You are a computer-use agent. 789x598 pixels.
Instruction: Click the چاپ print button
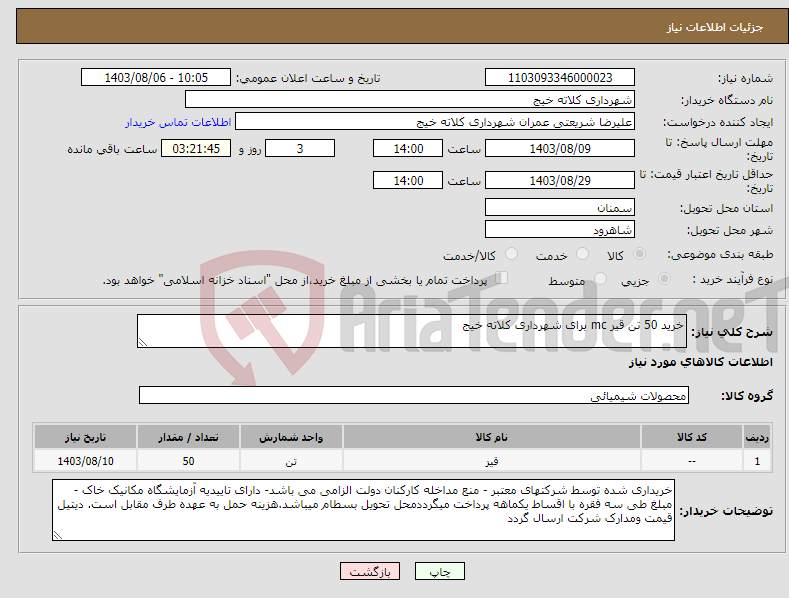pos(440,571)
